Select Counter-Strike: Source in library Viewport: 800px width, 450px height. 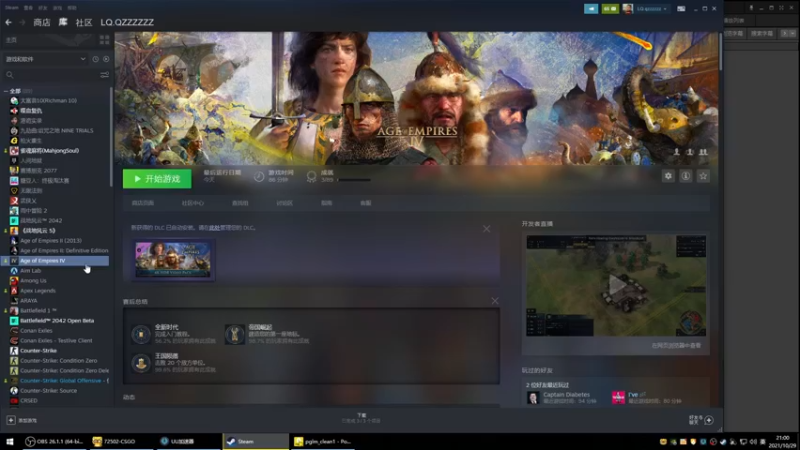point(48,391)
